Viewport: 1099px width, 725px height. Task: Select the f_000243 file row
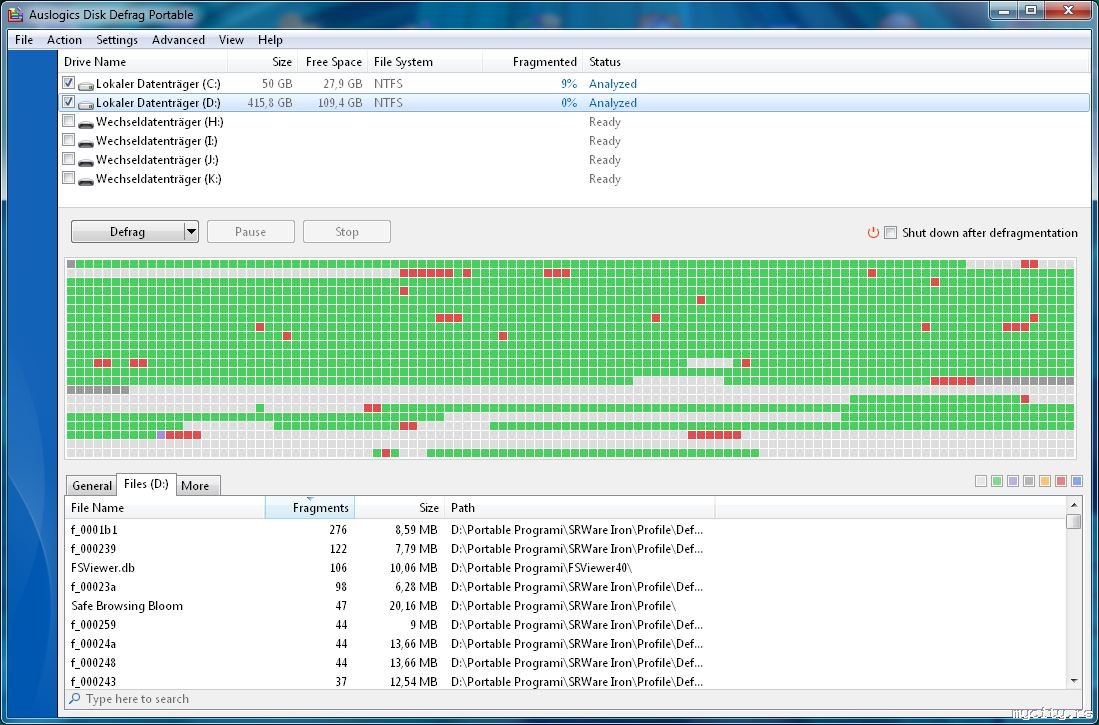click(565, 681)
